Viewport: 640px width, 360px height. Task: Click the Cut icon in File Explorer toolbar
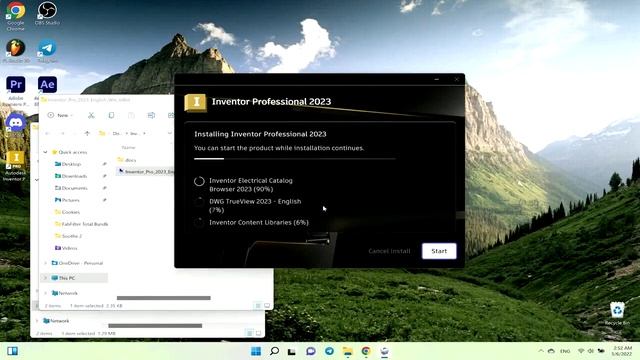coord(91,116)
